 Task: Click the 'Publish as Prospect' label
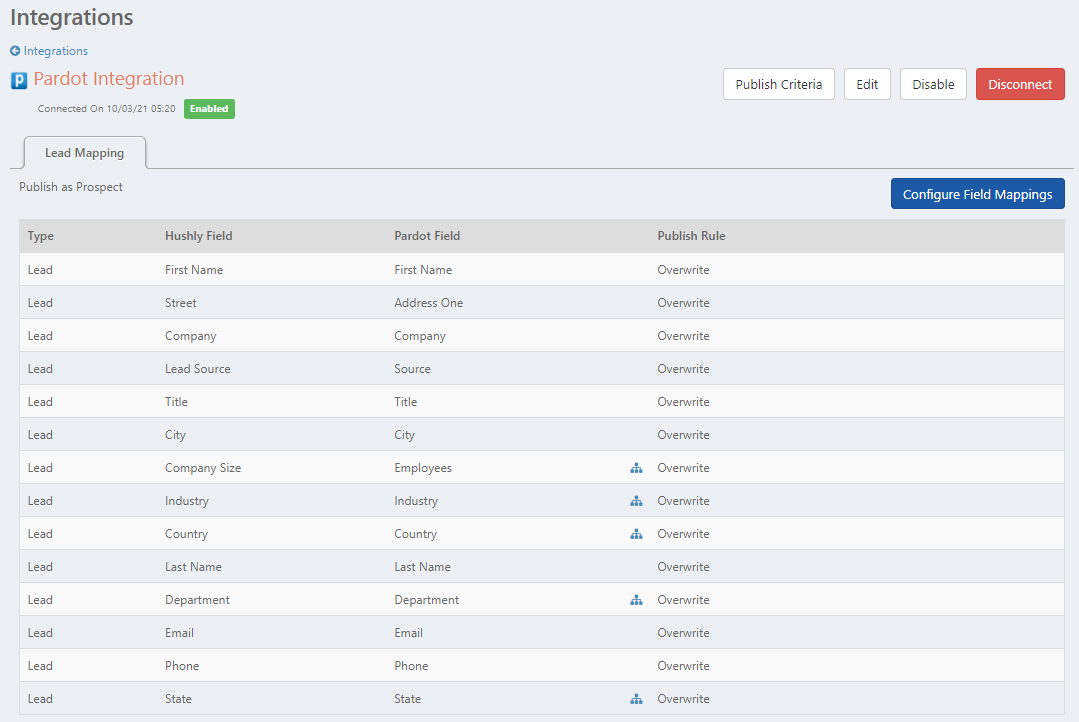tap(71, 187)
